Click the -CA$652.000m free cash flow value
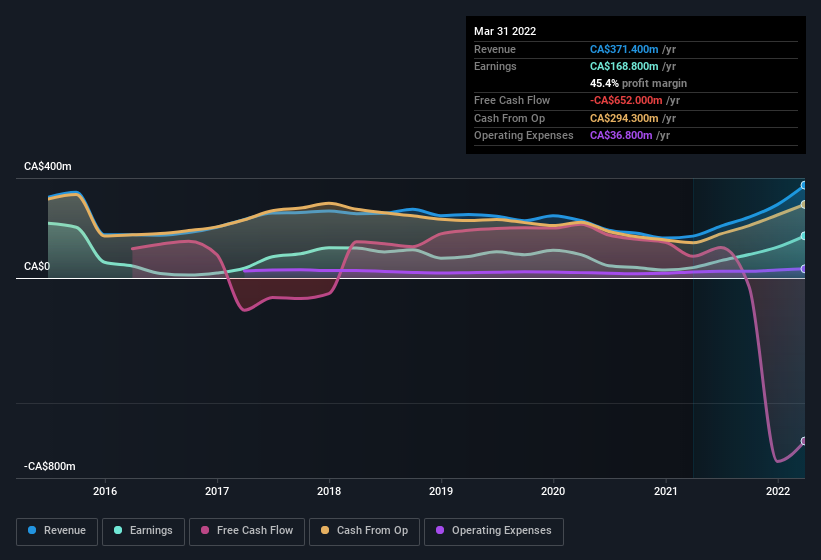Viewport: 821px width, 560px height. tap(626, 100)
